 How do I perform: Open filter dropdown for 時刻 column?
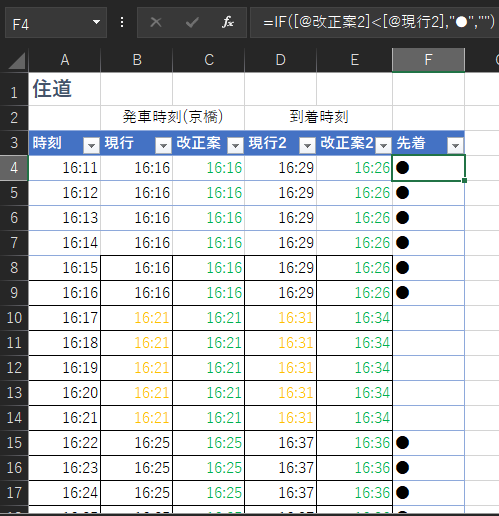(x=91, y=145)
